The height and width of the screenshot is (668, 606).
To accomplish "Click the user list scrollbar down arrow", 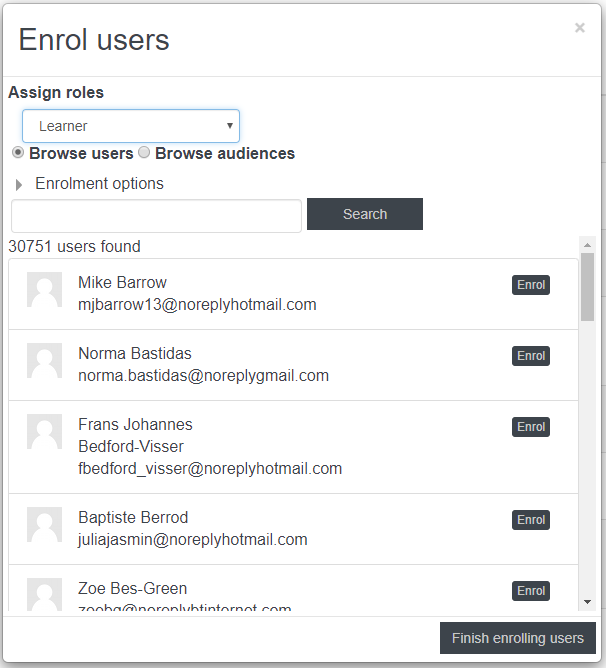I will [587, 602].
